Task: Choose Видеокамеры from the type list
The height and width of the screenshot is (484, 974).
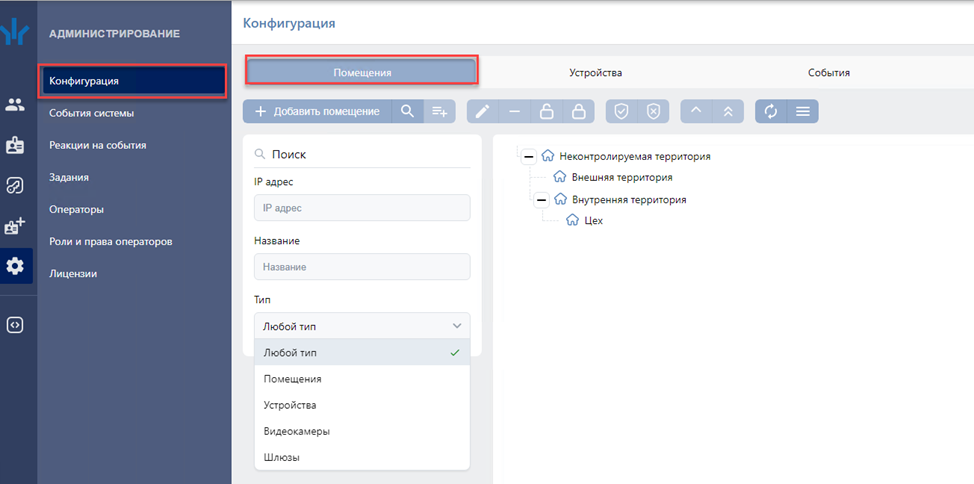Action: point(296,431)
